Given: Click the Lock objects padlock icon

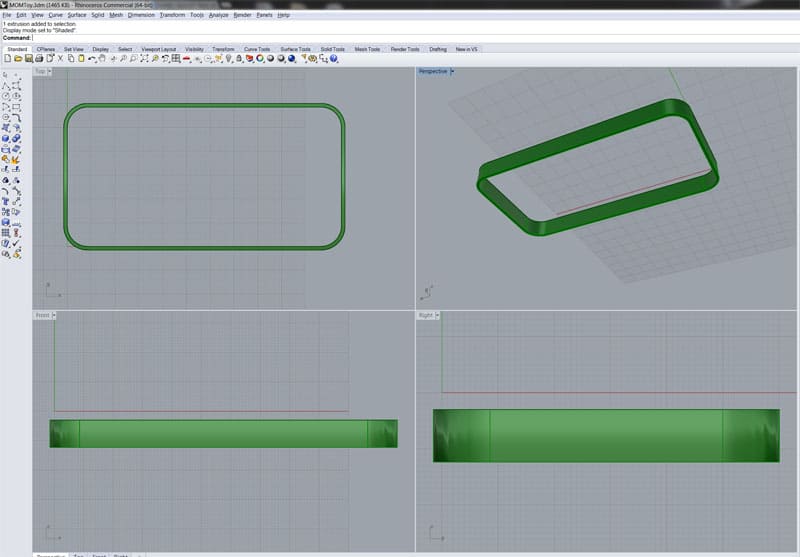Looking at the screenshot, I should click(239, 59).
